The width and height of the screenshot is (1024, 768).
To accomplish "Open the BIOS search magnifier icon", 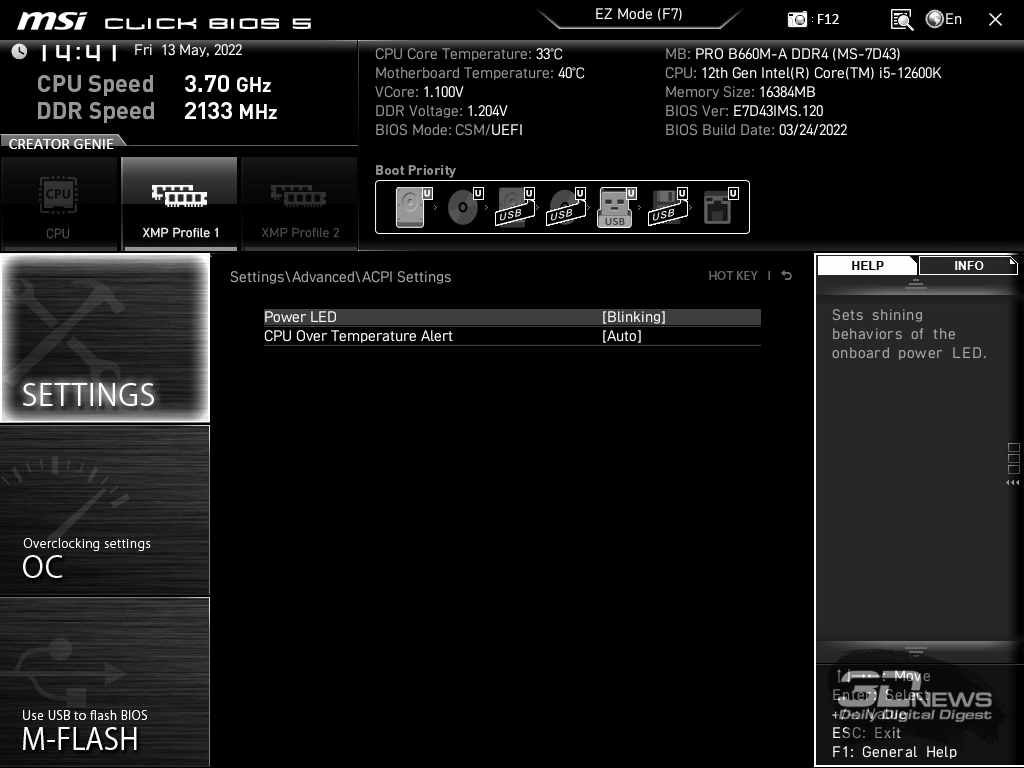I will point(902,20).
